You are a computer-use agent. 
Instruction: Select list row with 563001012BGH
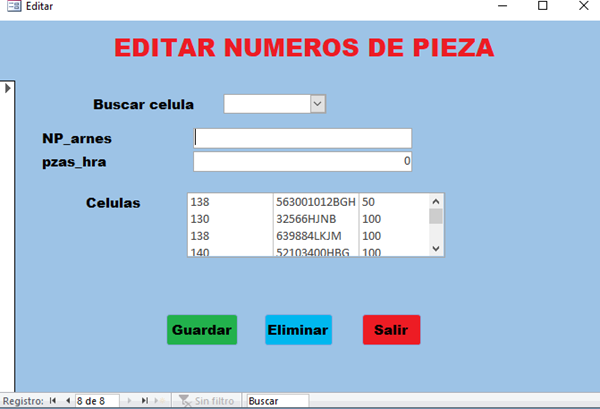tap(308, 202)
